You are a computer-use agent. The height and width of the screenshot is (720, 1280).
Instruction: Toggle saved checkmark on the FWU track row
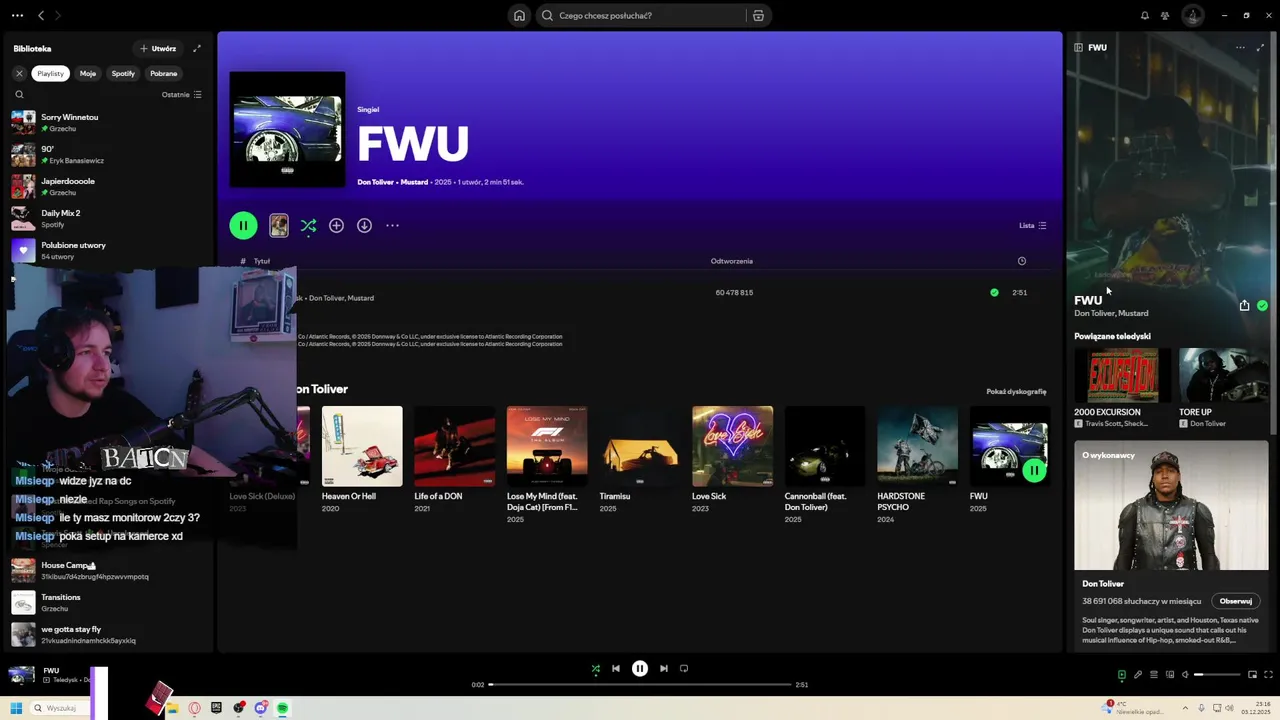(994, 292)
